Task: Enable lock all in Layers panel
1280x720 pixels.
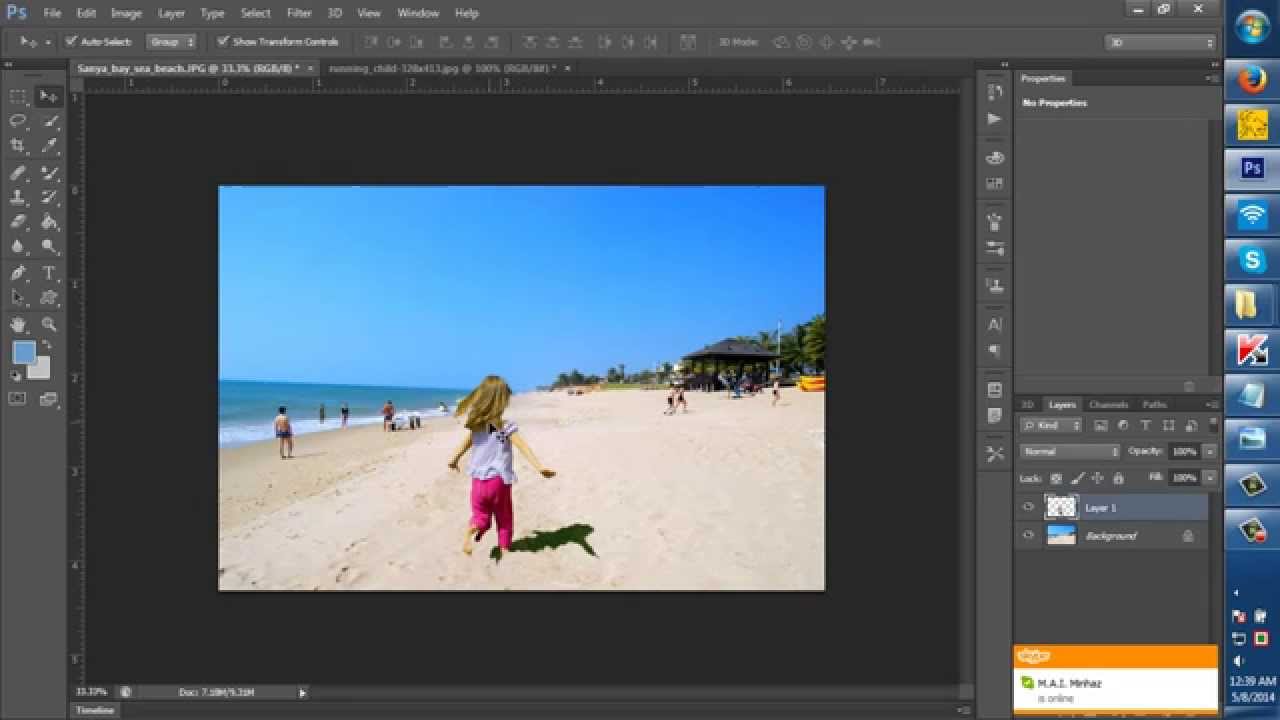Action: click(x=1118, y=478)
